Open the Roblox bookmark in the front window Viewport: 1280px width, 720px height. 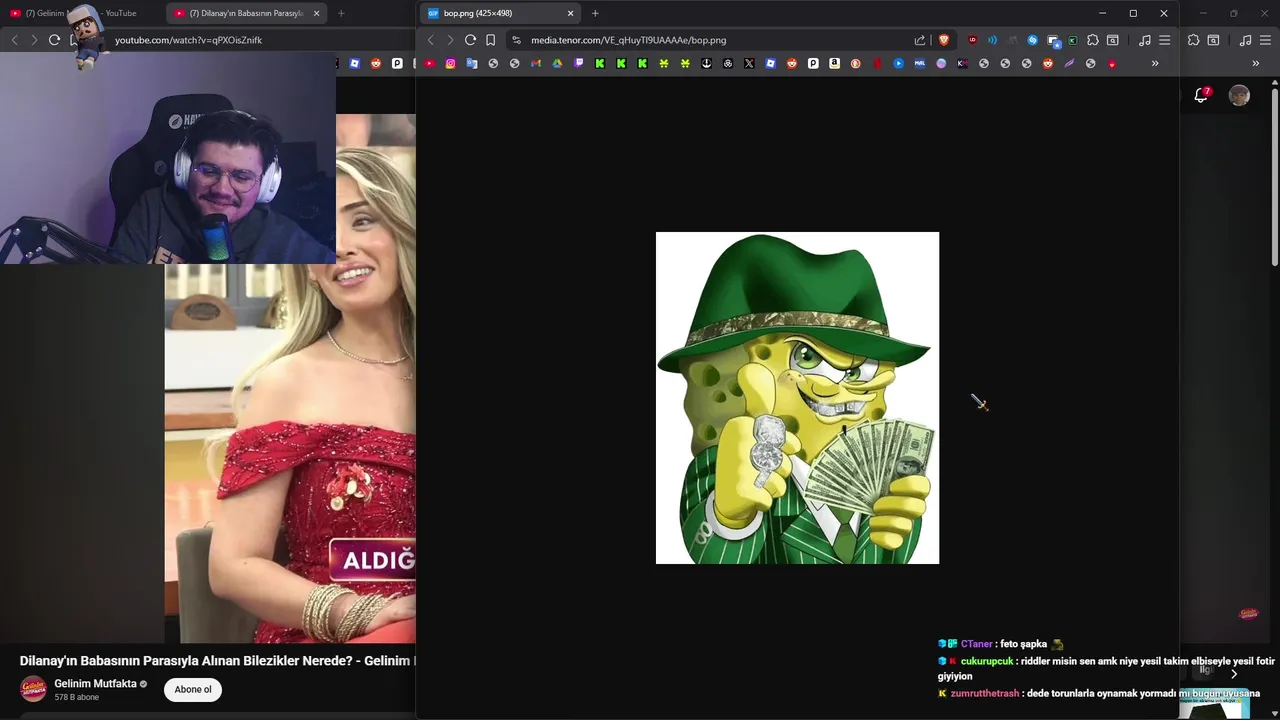click(770, 63)
